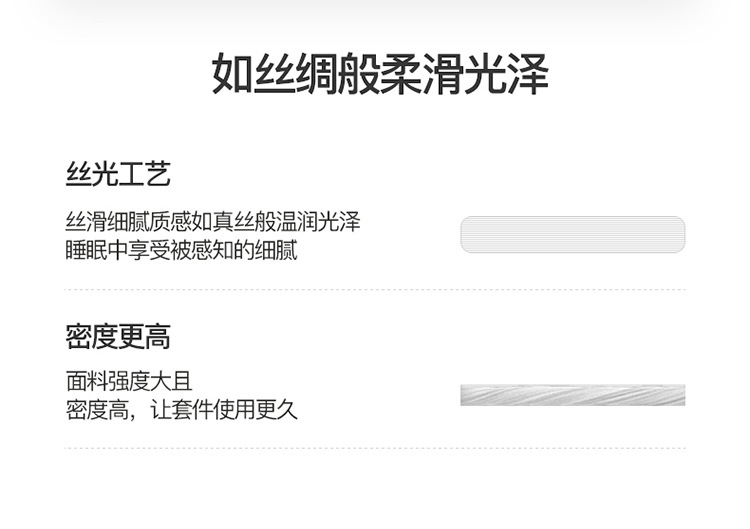Click the dotted divider below 密度更高 section
This screenshot has width=750, height=529.
[375, 448]
